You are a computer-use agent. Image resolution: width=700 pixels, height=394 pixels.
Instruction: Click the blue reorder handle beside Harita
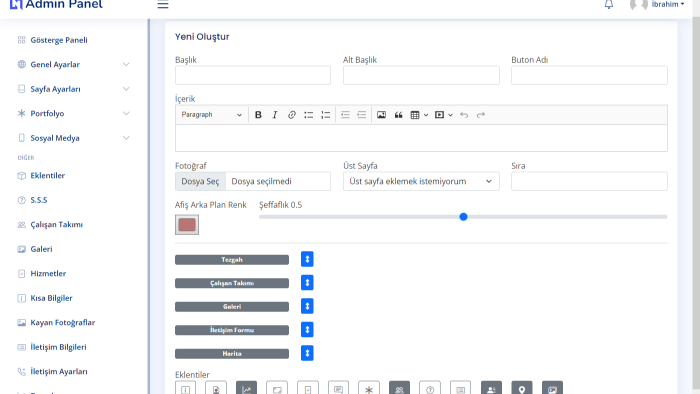[x=307, y=353]
